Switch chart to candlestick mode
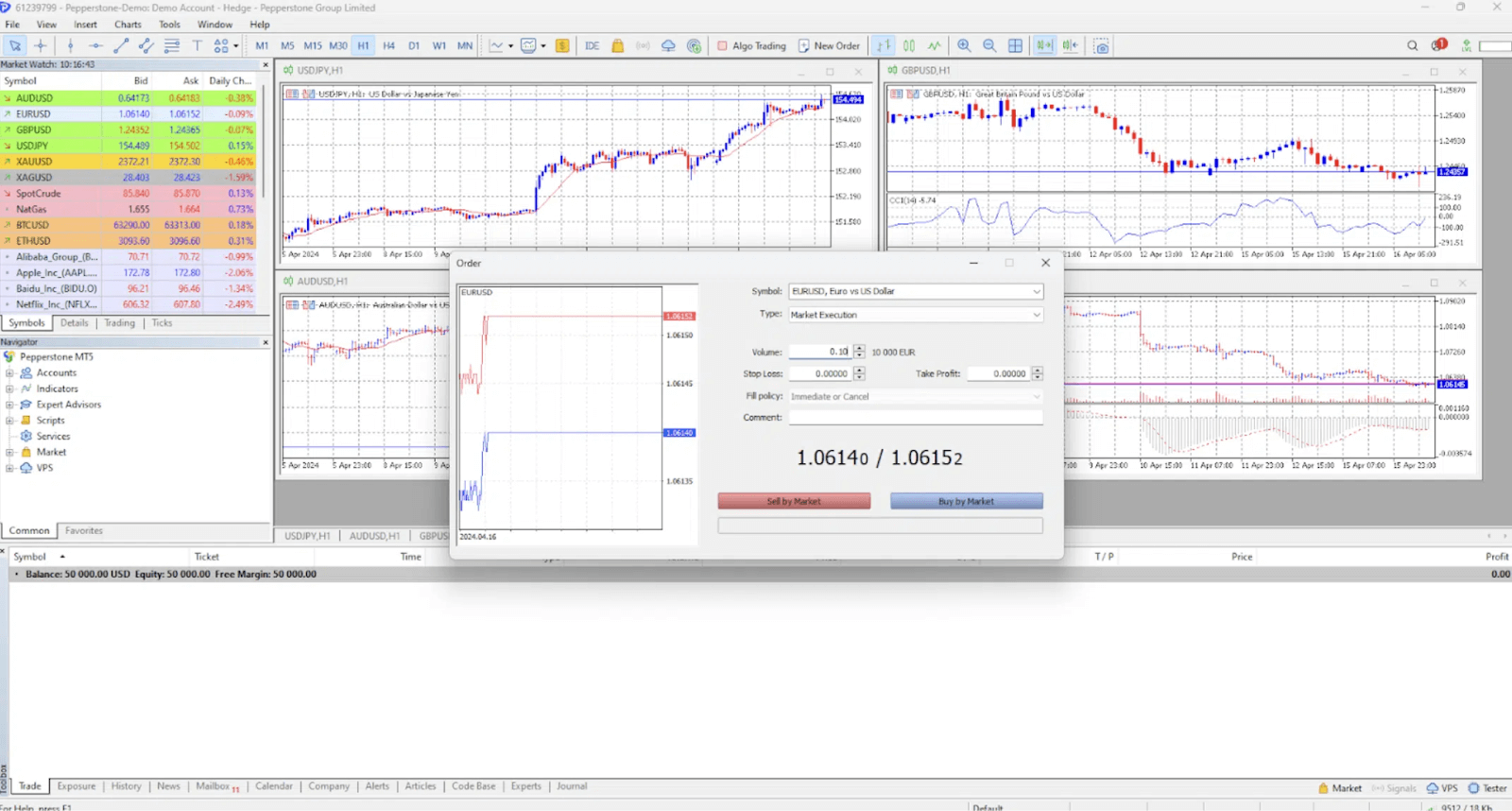Screen dimensions: 1512x811 tap(909, 45)
